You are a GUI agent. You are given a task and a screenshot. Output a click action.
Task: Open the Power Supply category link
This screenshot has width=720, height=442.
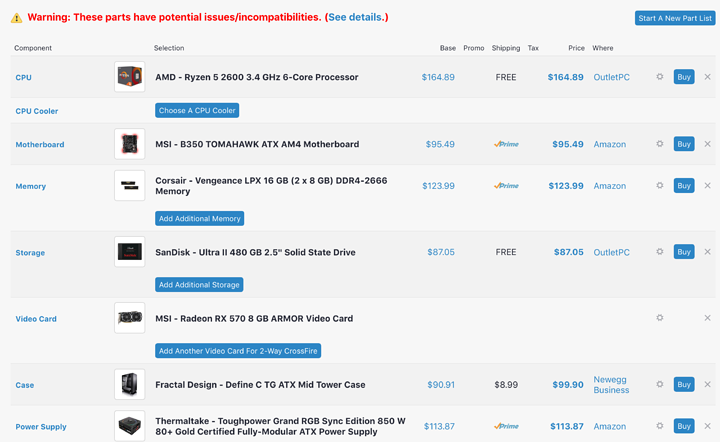pos(41,426)
